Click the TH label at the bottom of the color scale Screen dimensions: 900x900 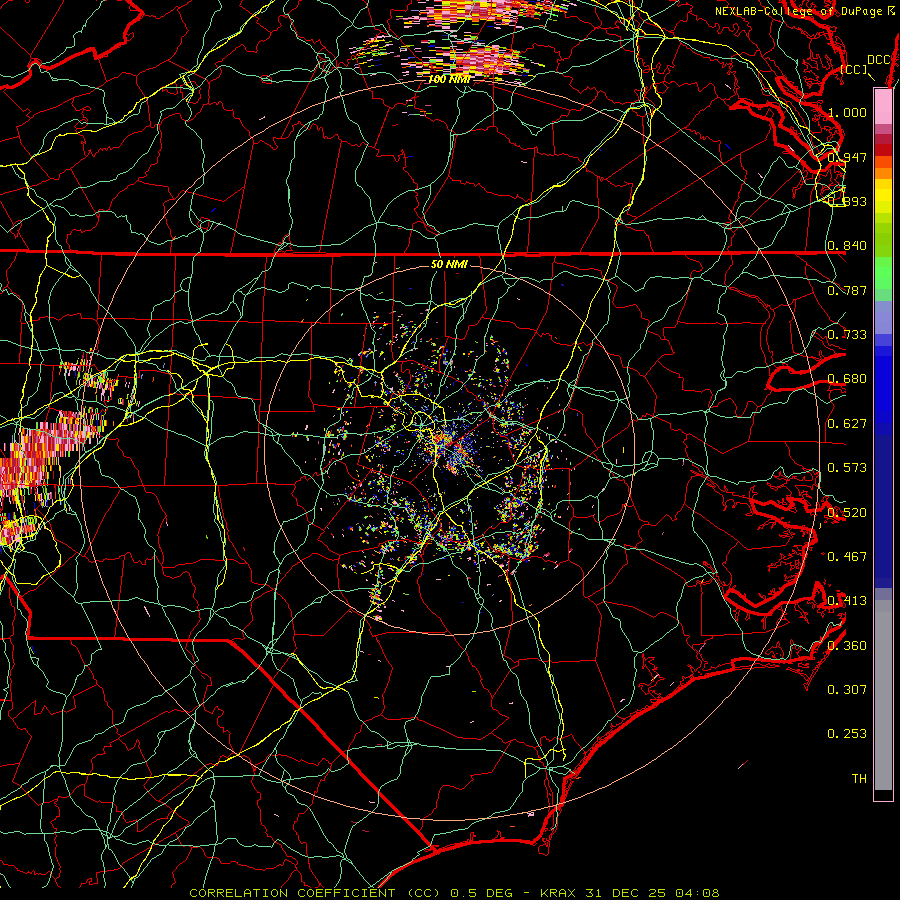pos(859,778)
